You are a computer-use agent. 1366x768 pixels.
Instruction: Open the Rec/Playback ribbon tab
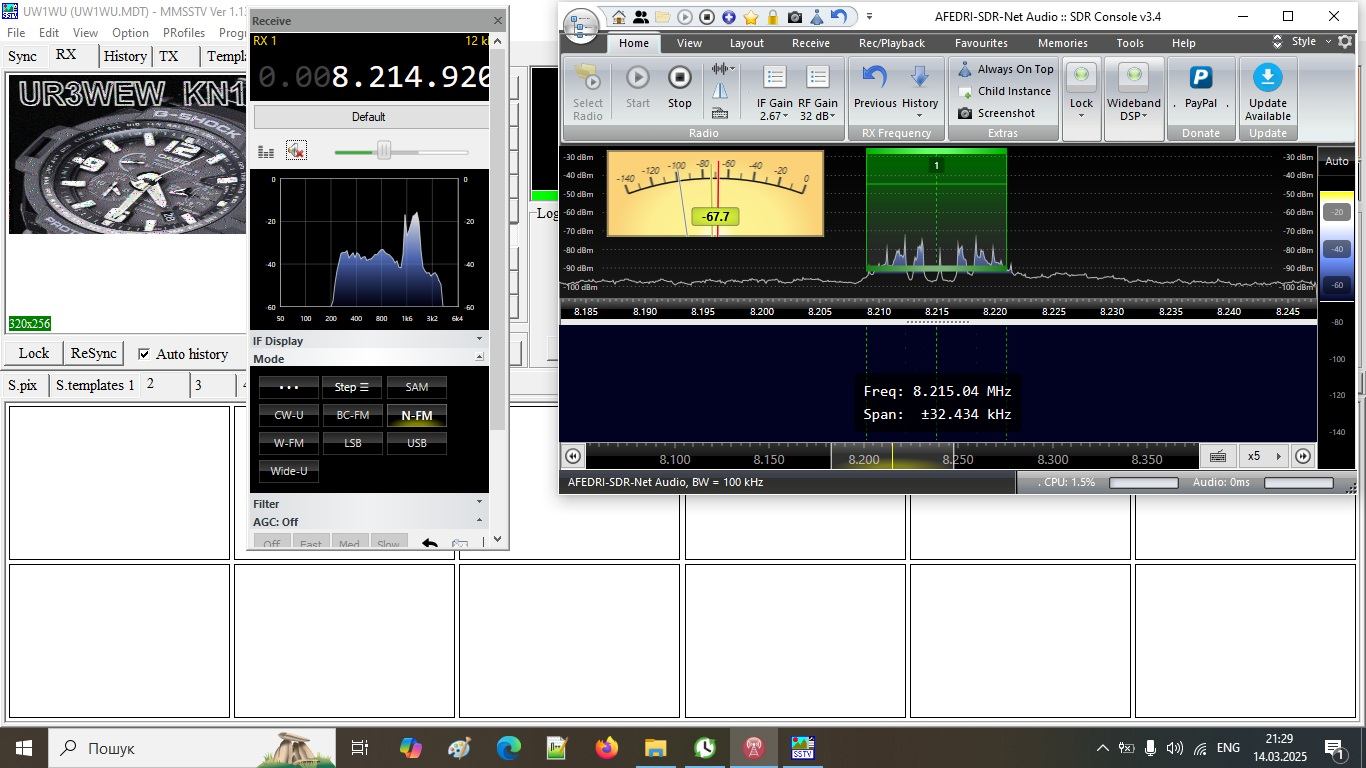click(891, 43)
